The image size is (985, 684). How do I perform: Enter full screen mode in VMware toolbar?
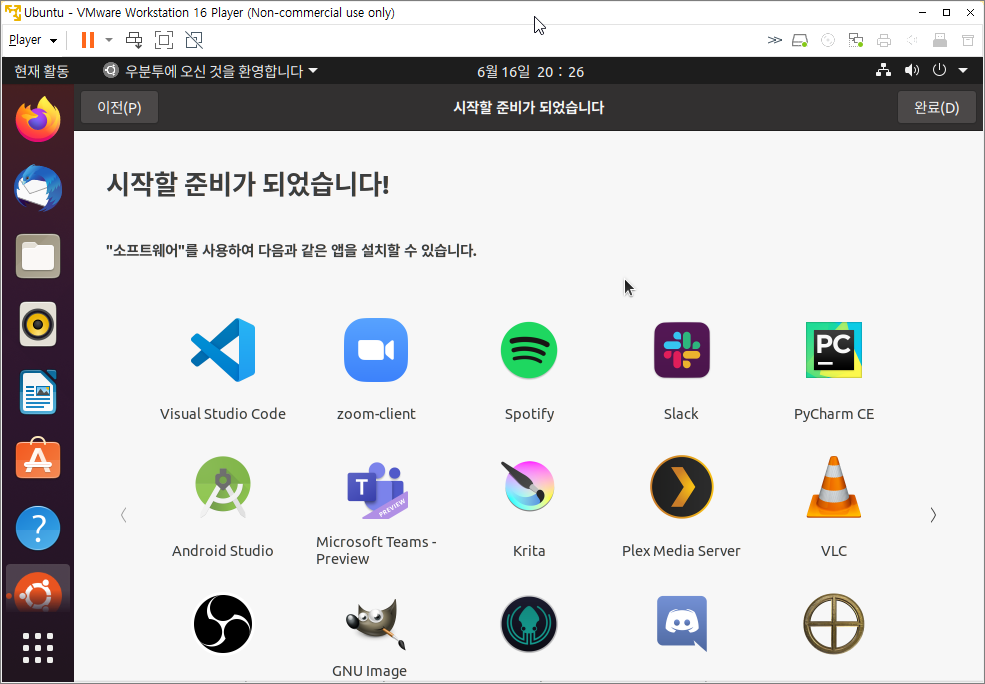point(164,40)
